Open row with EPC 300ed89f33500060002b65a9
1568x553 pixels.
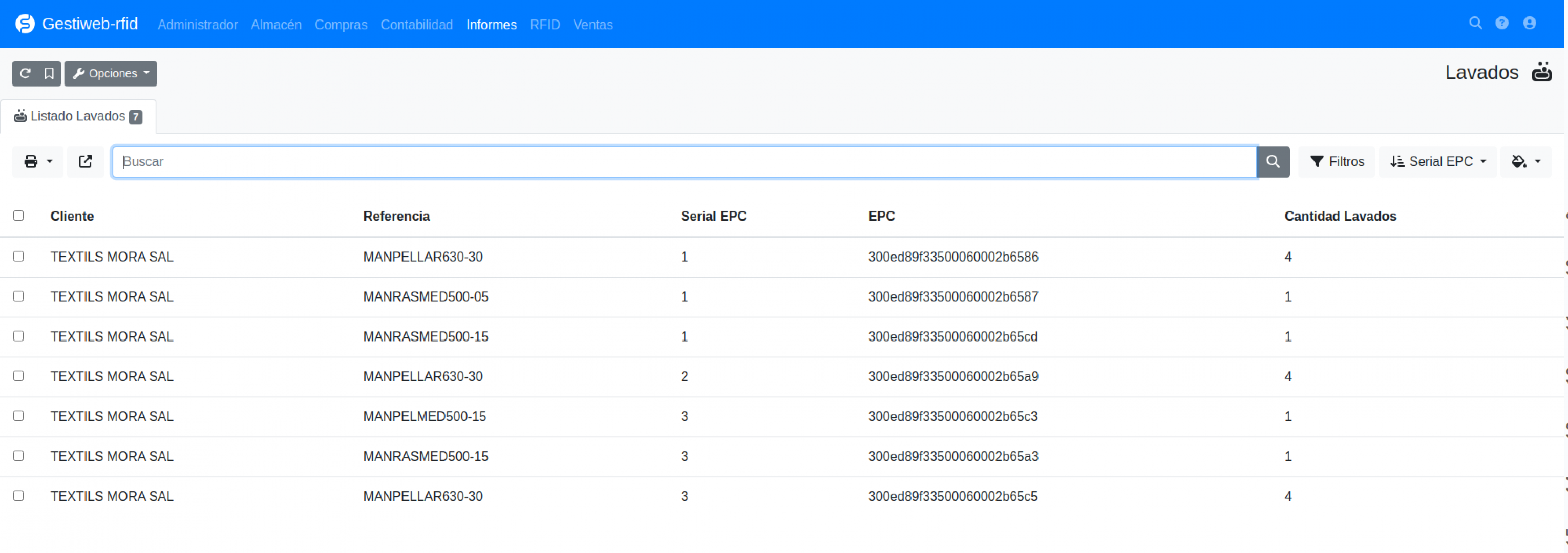[x=781, y=376]
